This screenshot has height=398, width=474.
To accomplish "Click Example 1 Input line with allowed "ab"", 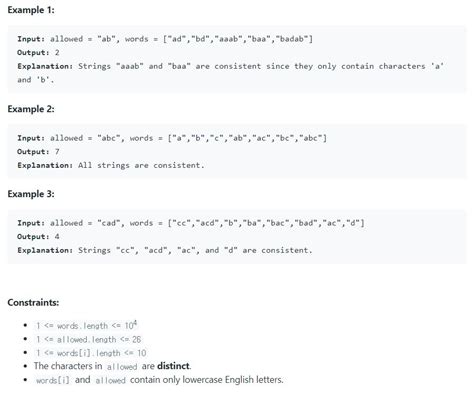I will pos(165,39).
